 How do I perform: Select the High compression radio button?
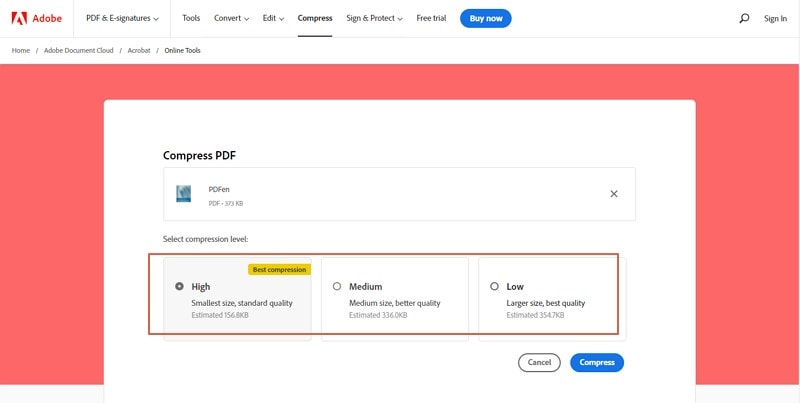pyautogui.click(x=179, y=286)
